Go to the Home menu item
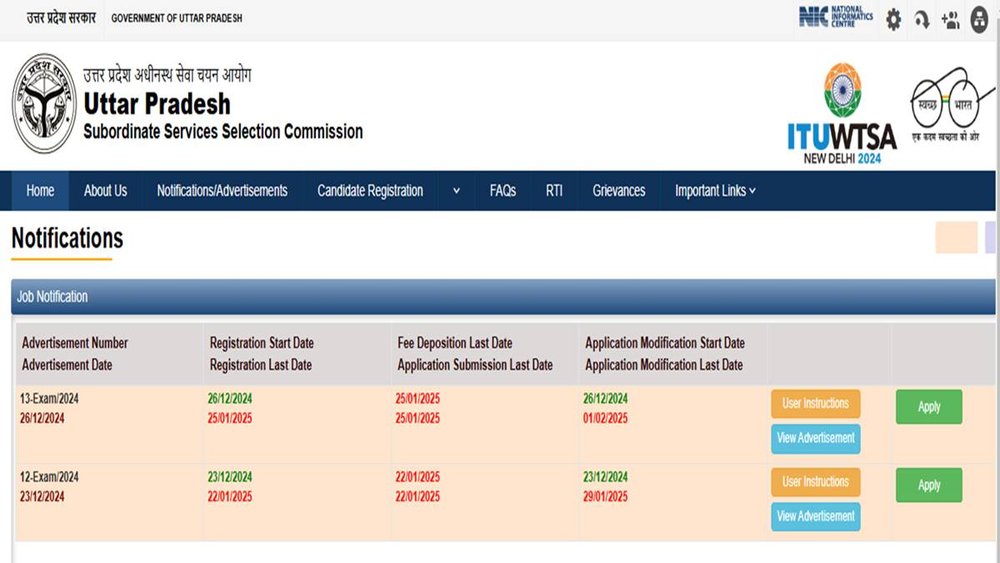 pos(40,191)
